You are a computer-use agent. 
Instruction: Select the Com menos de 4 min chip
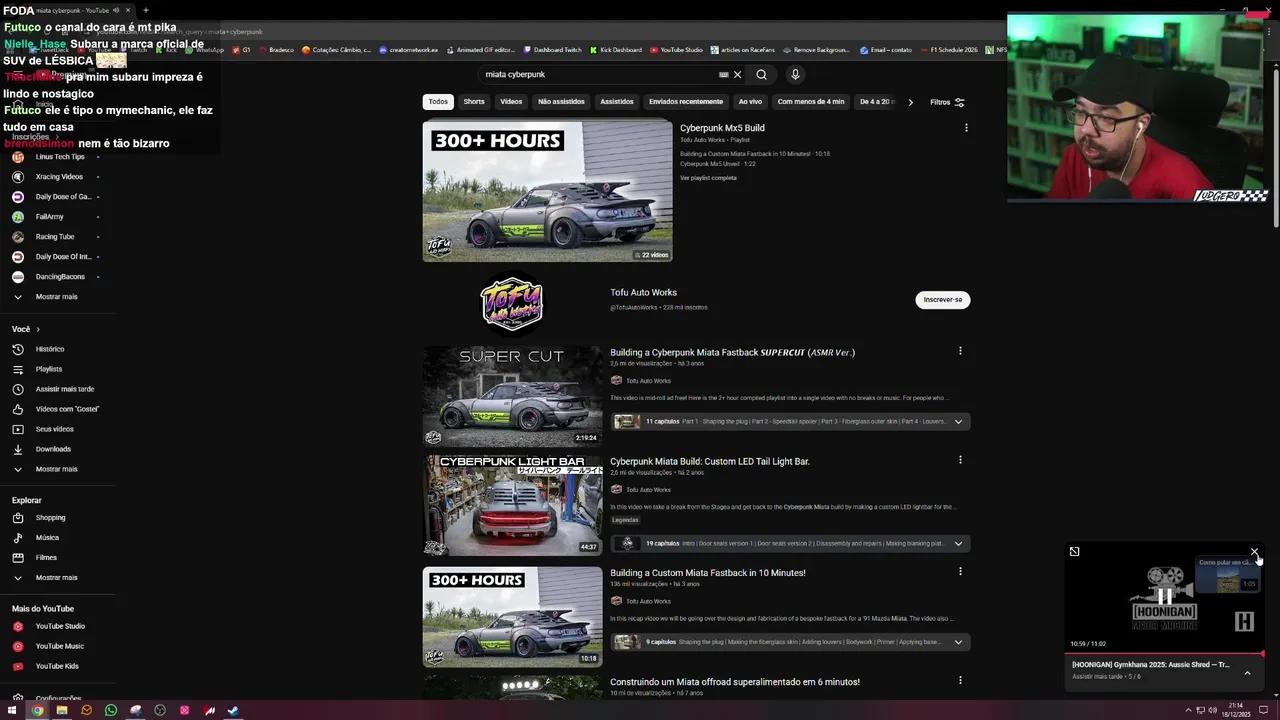tap(811, 102)
